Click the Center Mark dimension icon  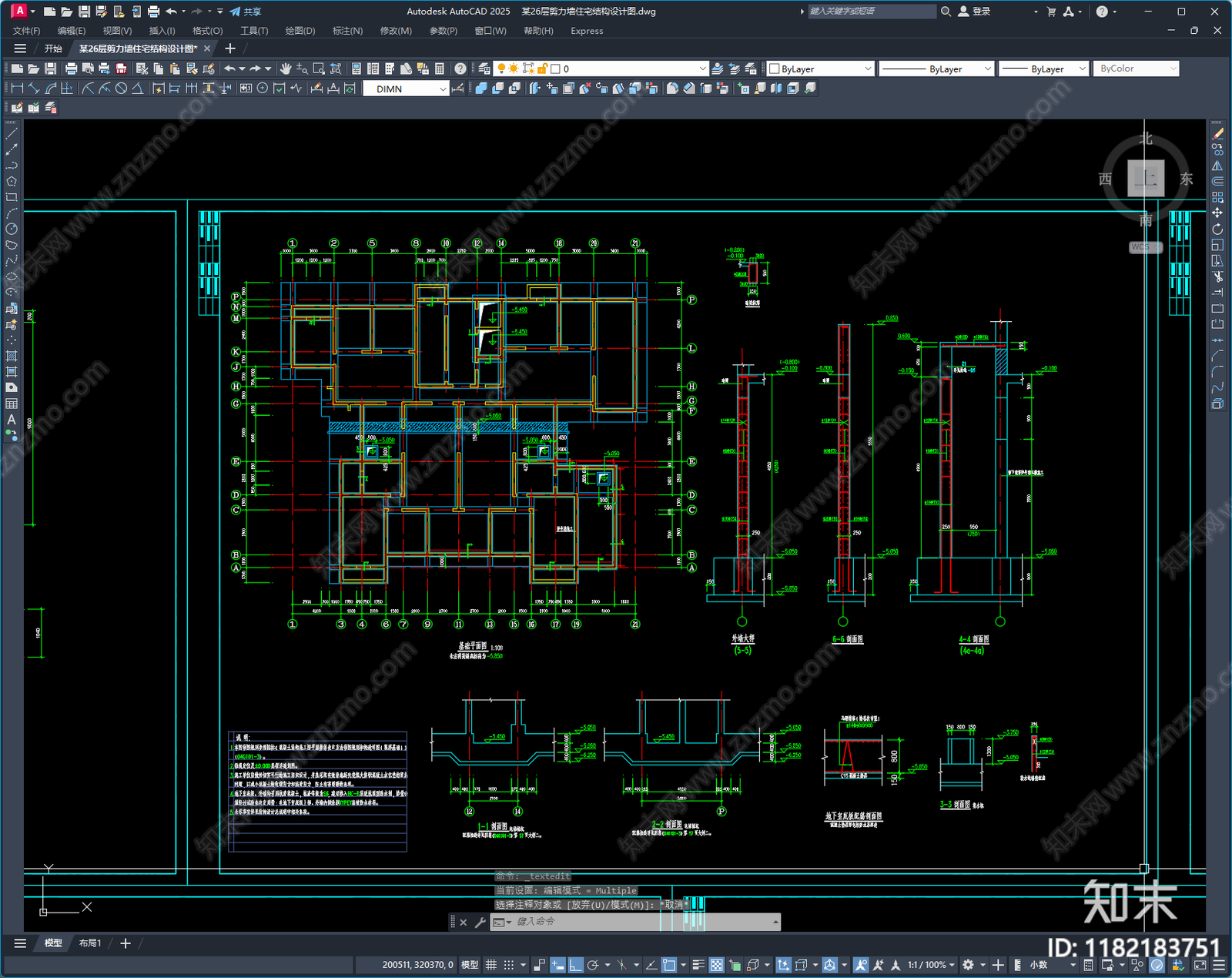[x=263, y=89]
